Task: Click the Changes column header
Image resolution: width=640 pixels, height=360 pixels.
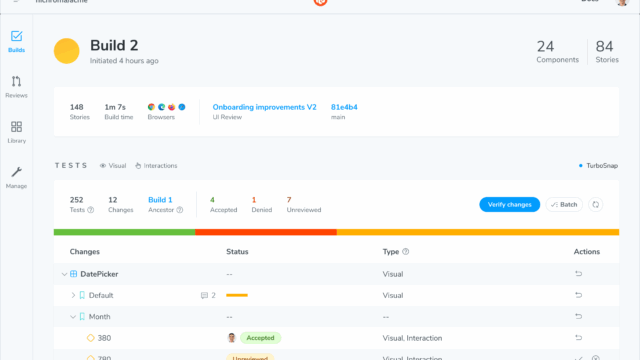Action: [x=84, y=251]
